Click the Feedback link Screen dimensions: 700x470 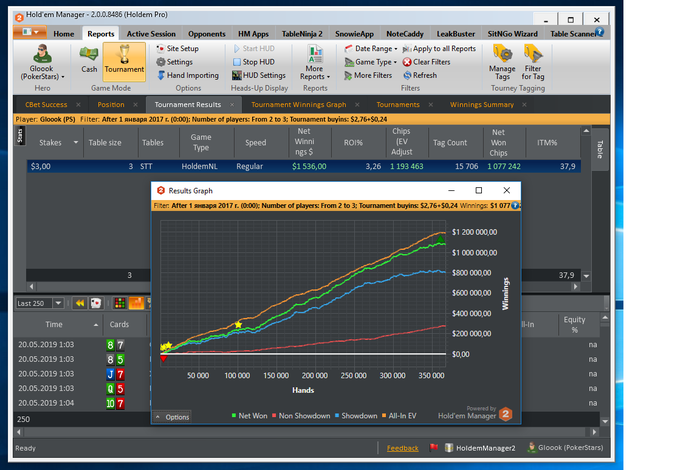(x=402, y=448)
